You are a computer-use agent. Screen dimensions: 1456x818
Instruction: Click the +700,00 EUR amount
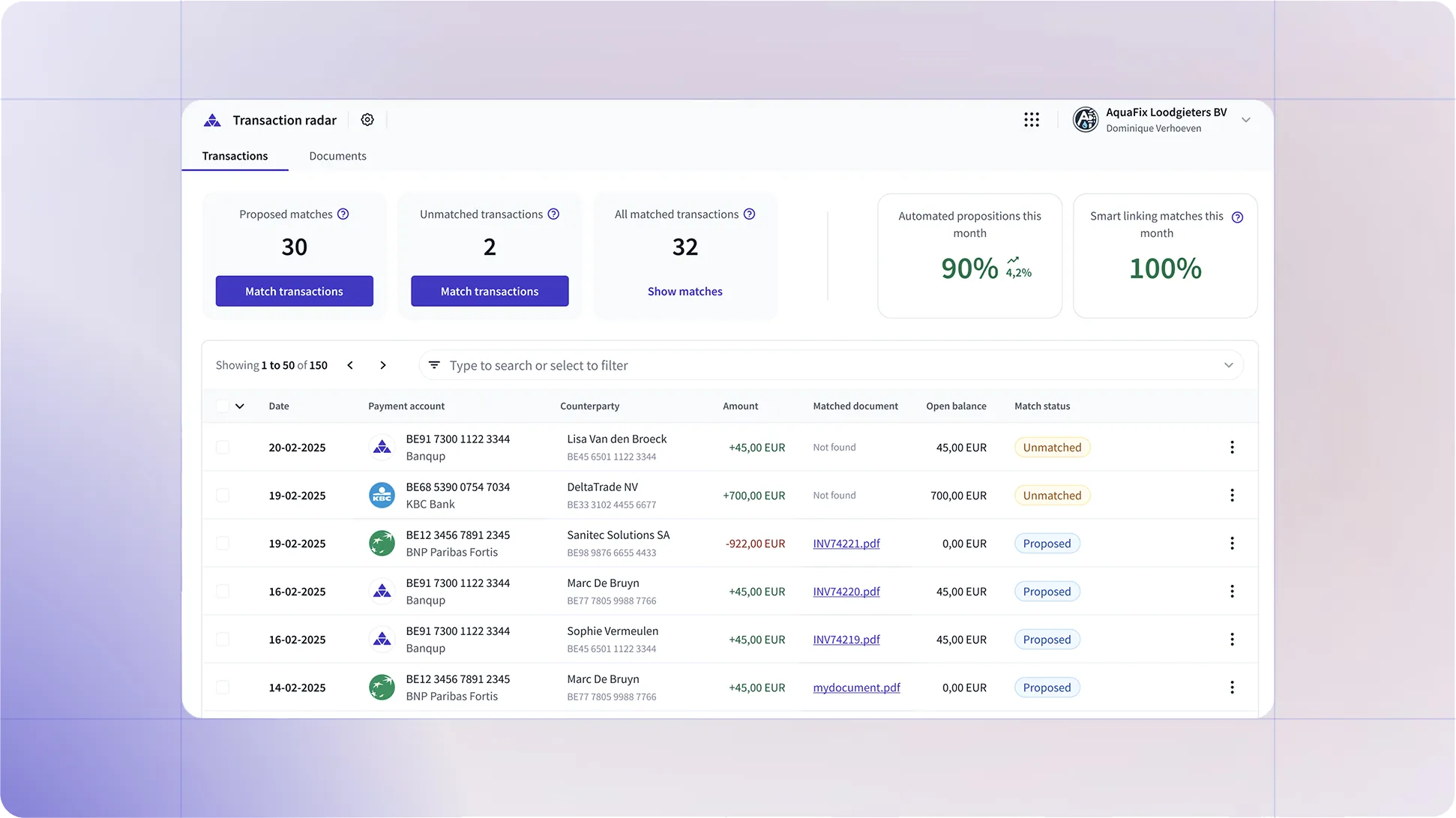point(753,496)
